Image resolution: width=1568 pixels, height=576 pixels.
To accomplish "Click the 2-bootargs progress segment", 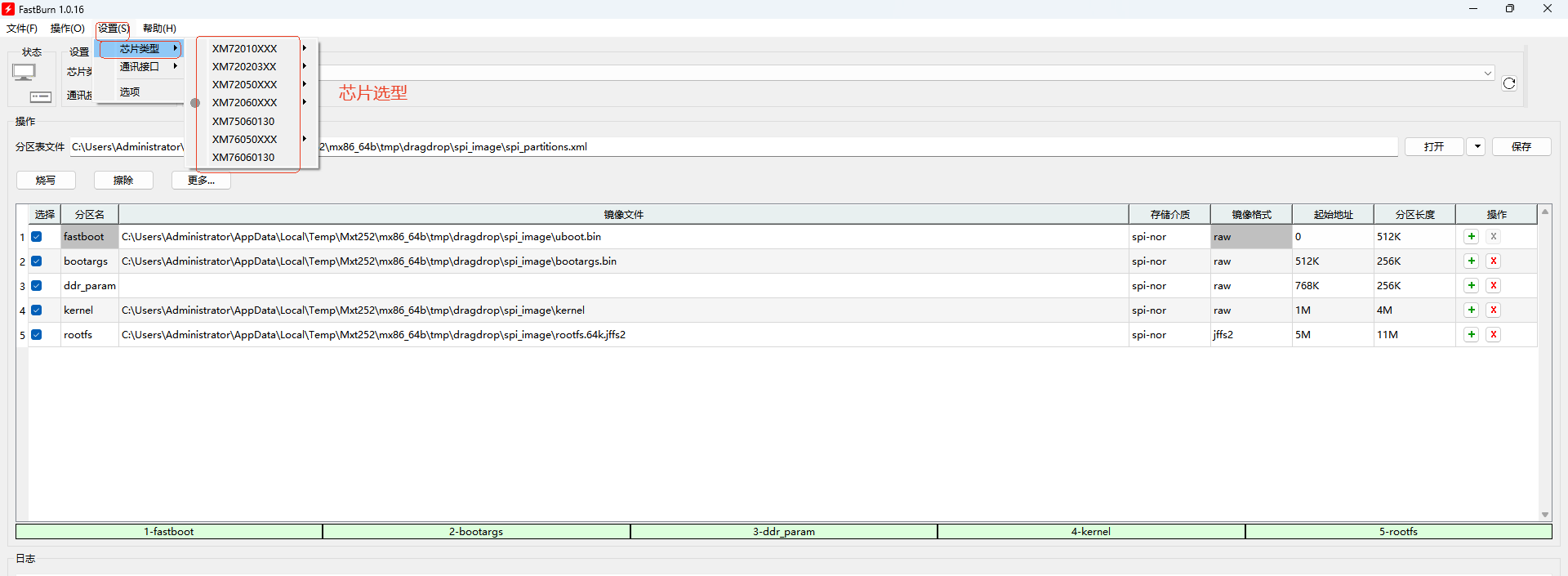I will click(476, 532).
